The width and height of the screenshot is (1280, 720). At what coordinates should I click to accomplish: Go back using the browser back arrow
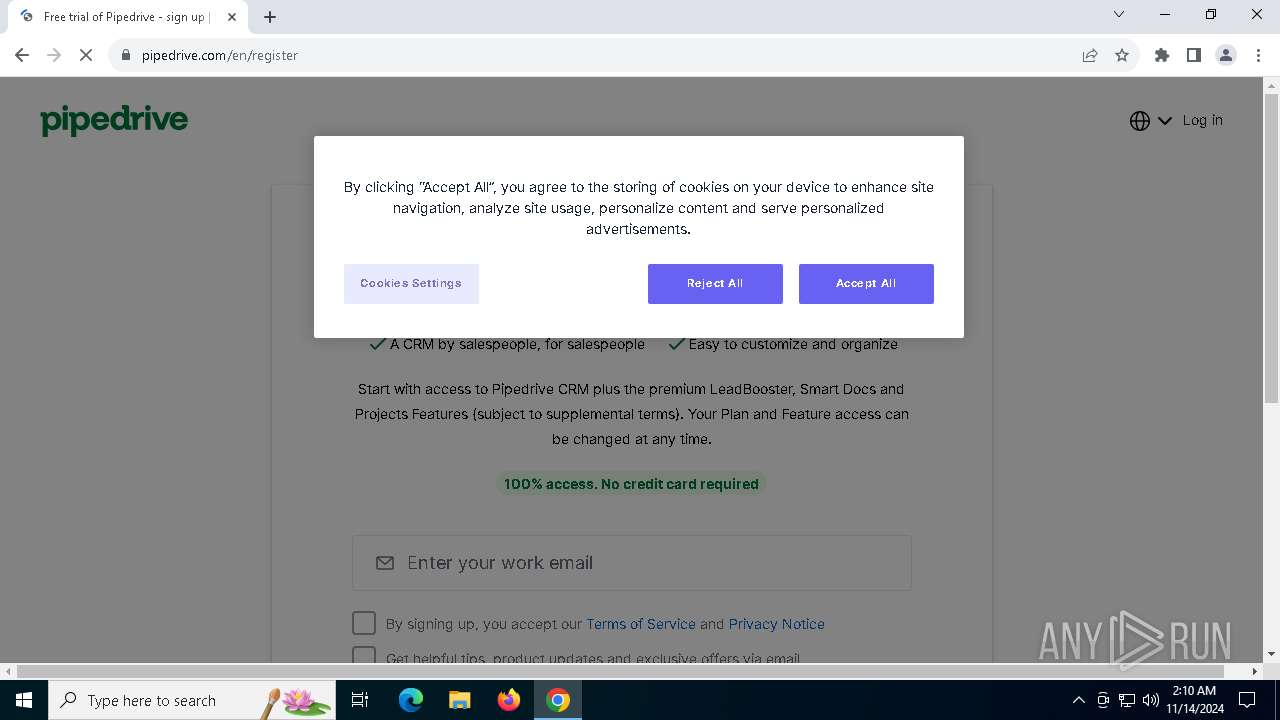(22, 55)
